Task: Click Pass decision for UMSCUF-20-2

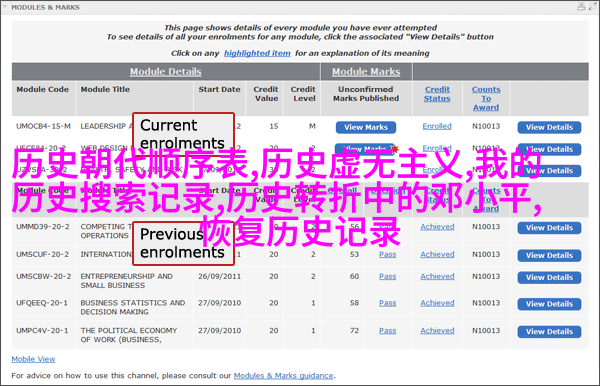Action: [388, 254]
